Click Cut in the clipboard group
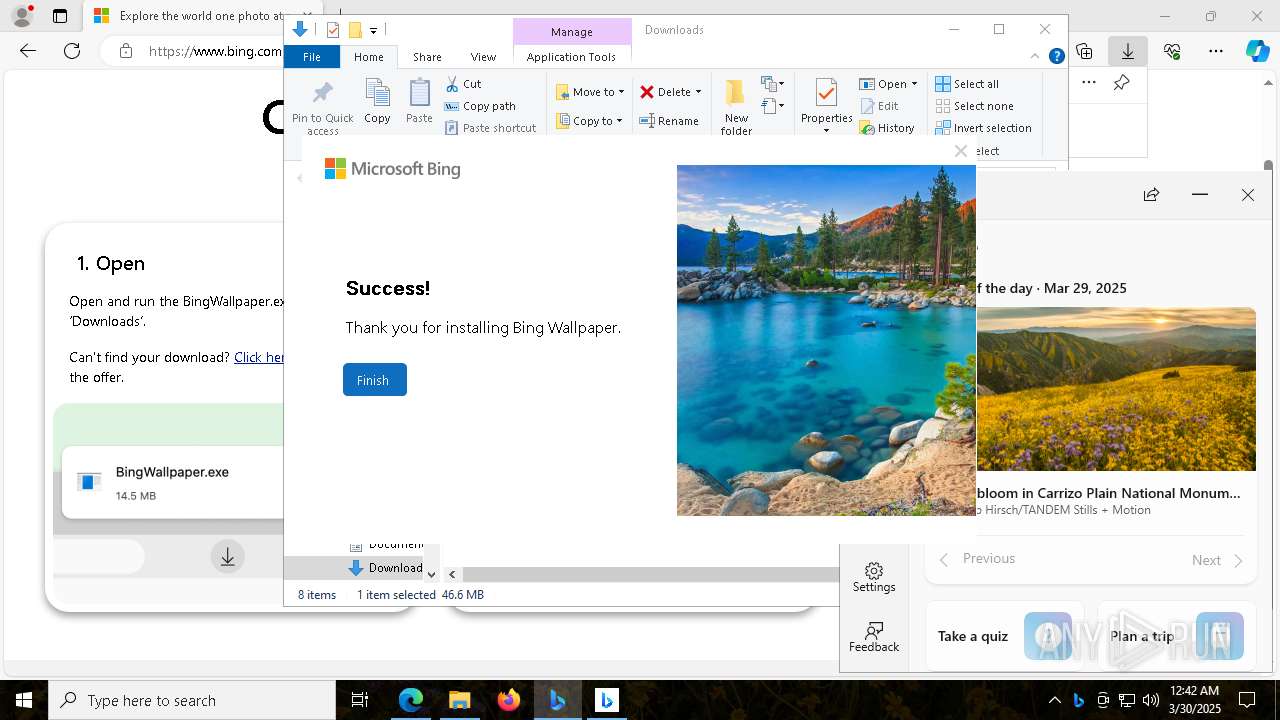 tap(463, 84)
